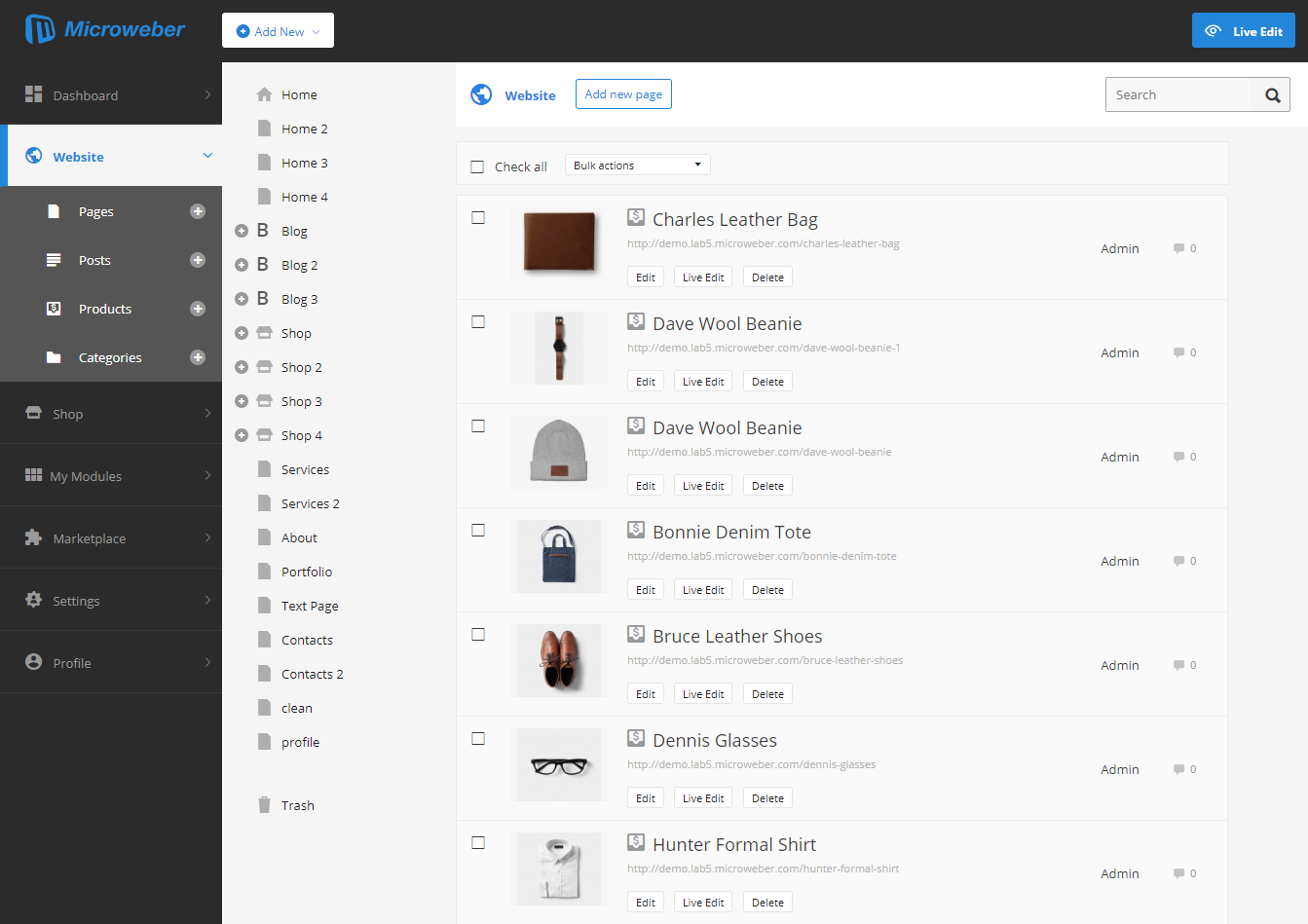This screenshot has width=1308, height=924.
Task: Click the product icon beside Charles Leather Bag
Action: coord(636,216)
